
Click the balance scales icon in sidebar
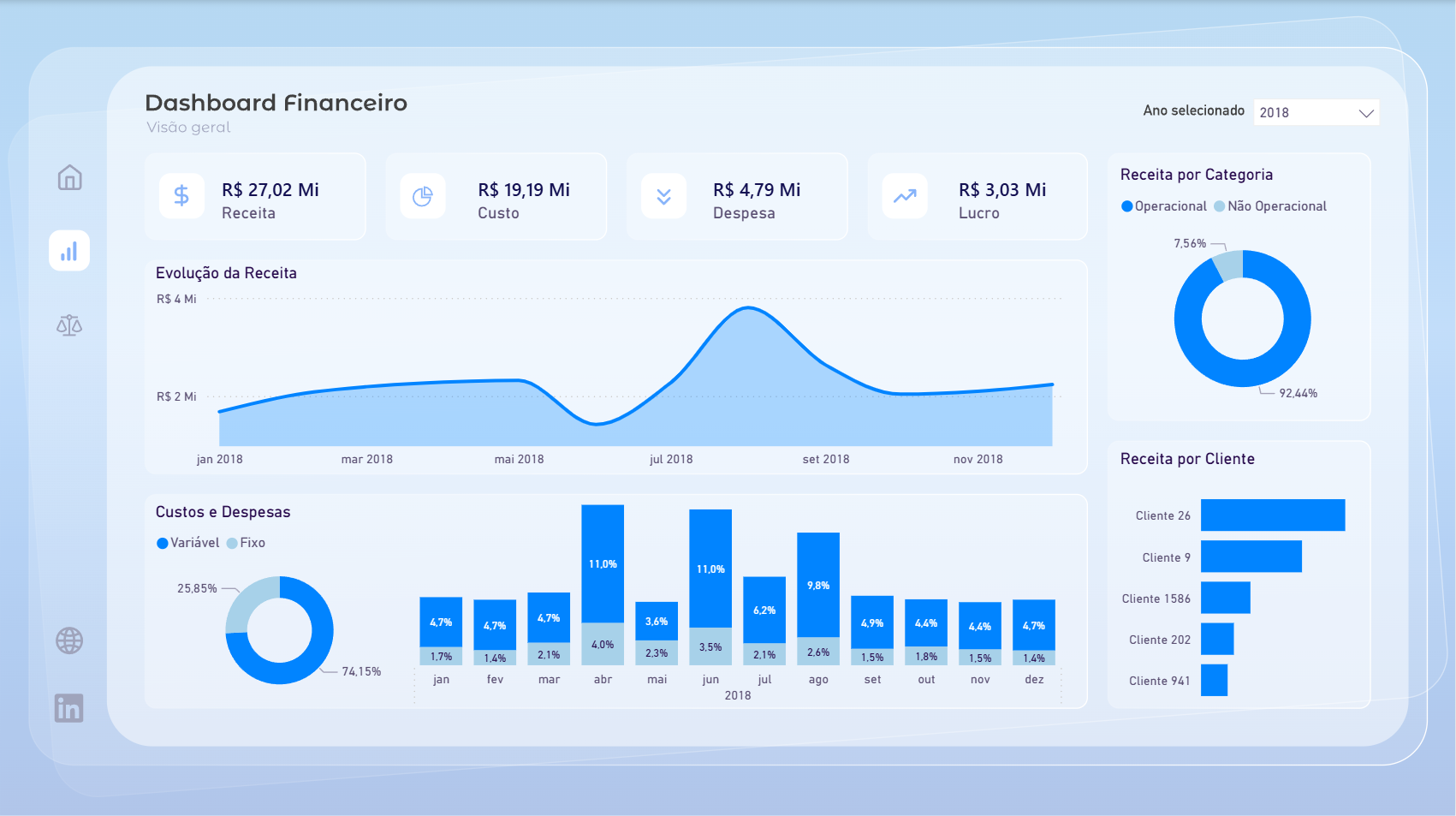68,325
